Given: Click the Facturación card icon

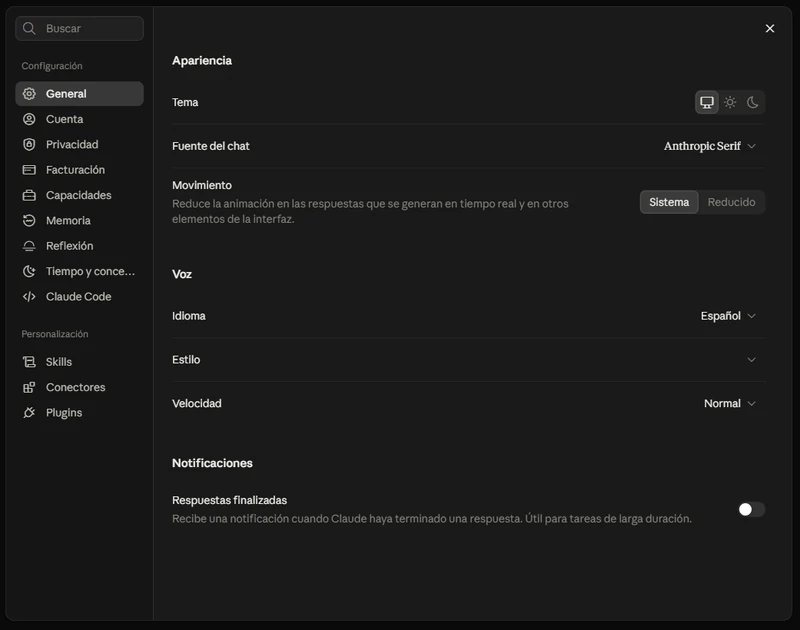Looking at the screenshot, I should tap(29, 170).
